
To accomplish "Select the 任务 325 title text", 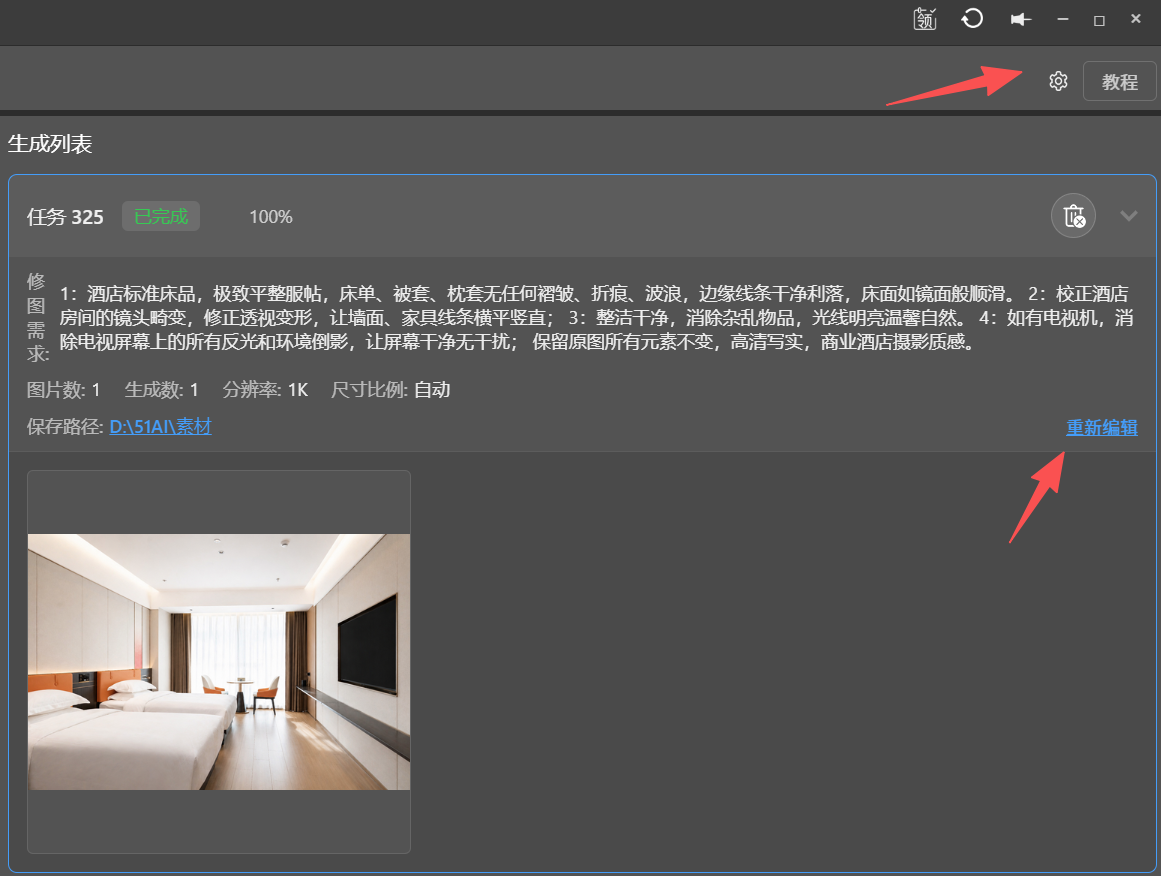I will pyautogui.click(x=65, y=217).
